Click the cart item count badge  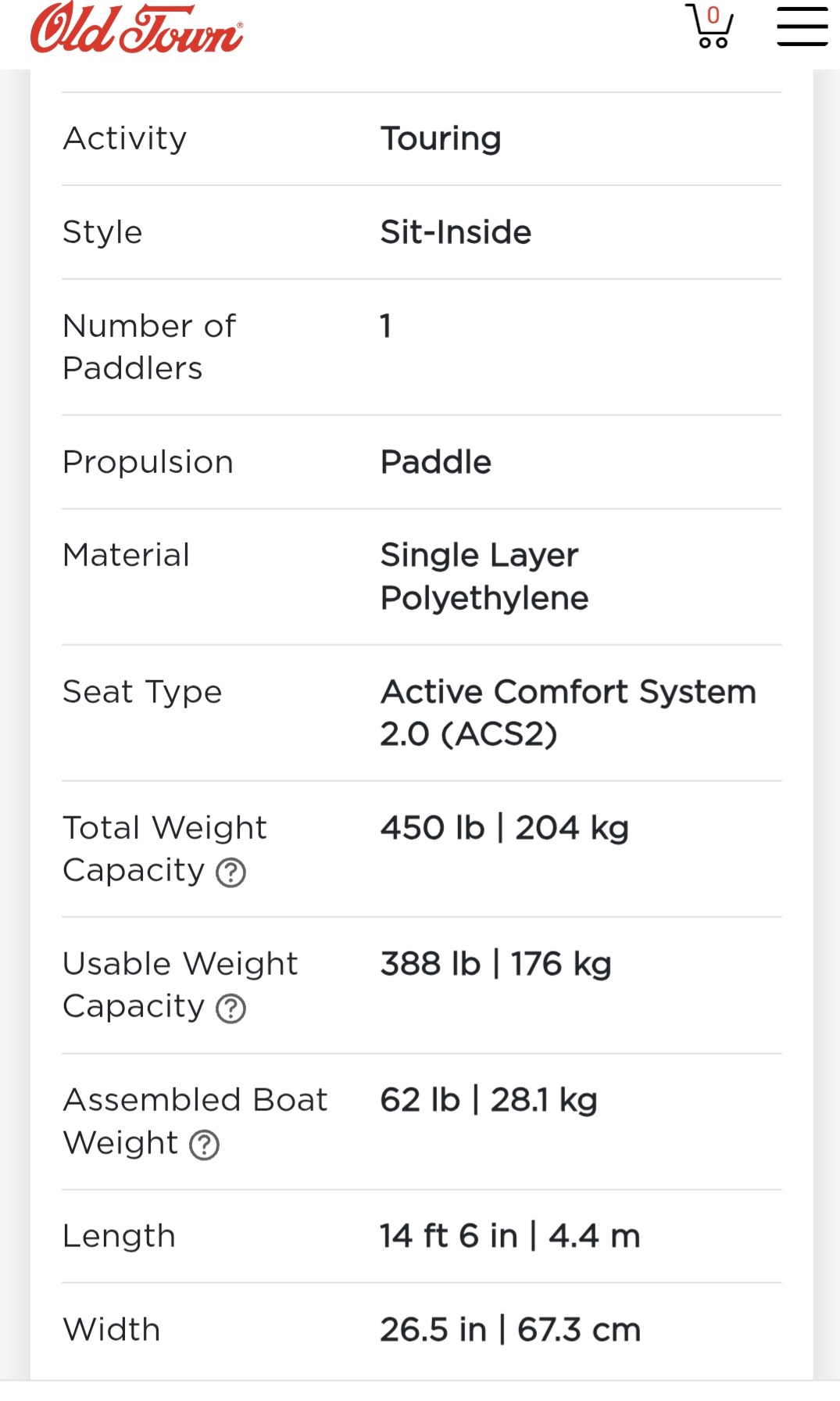pos(713,15)
